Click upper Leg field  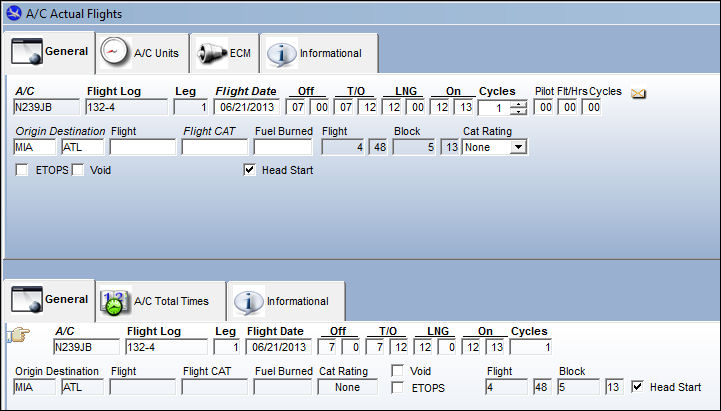click(191, 107)
